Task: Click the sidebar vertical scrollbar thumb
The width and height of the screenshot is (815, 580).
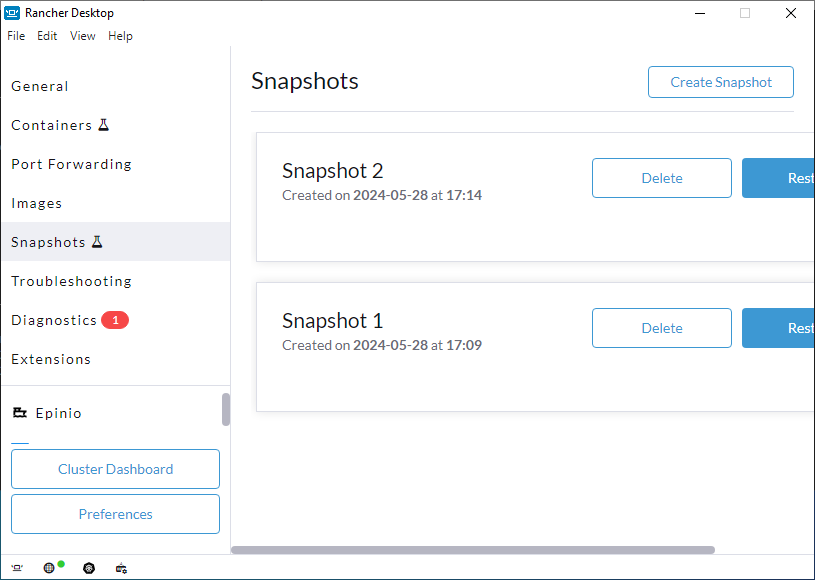Action: tap(226, 410)
